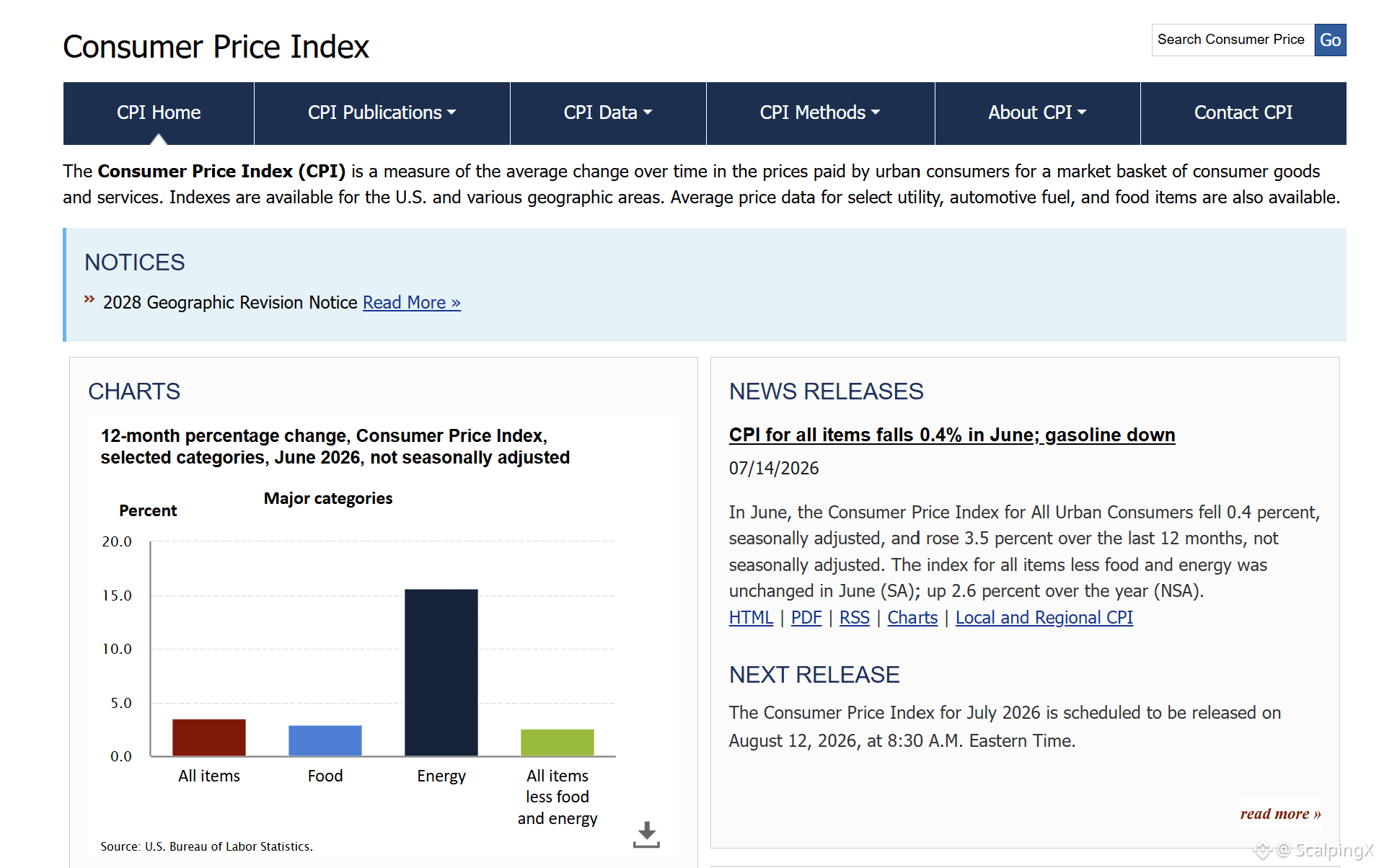The image size is (1379, 868).
Task: Click the Major categories chart label
Action: coord(328,499)
